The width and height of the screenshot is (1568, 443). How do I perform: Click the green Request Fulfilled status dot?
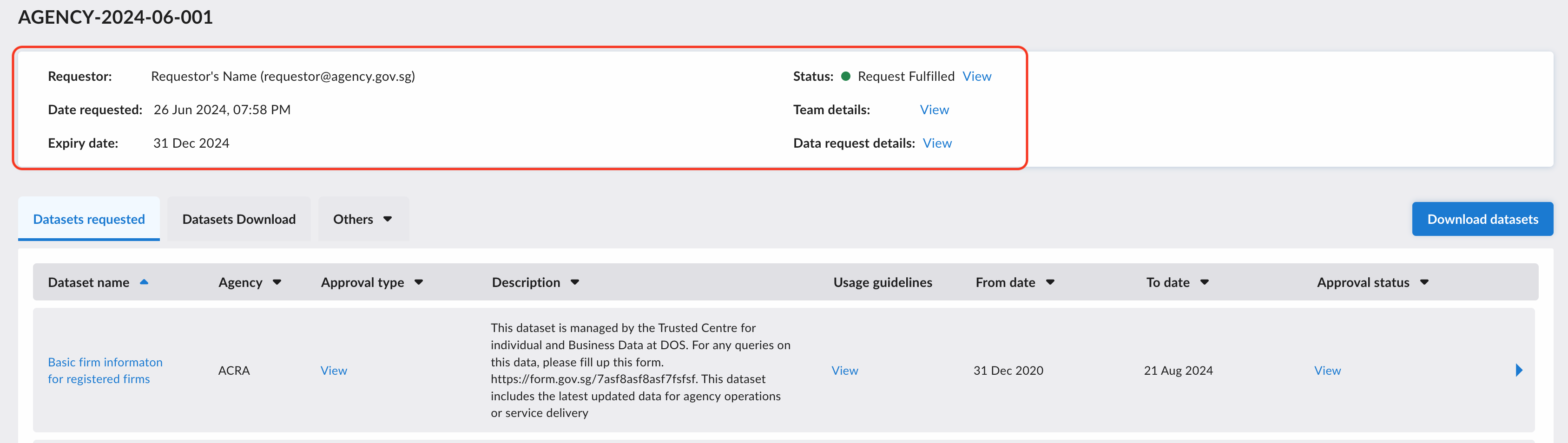845,76
